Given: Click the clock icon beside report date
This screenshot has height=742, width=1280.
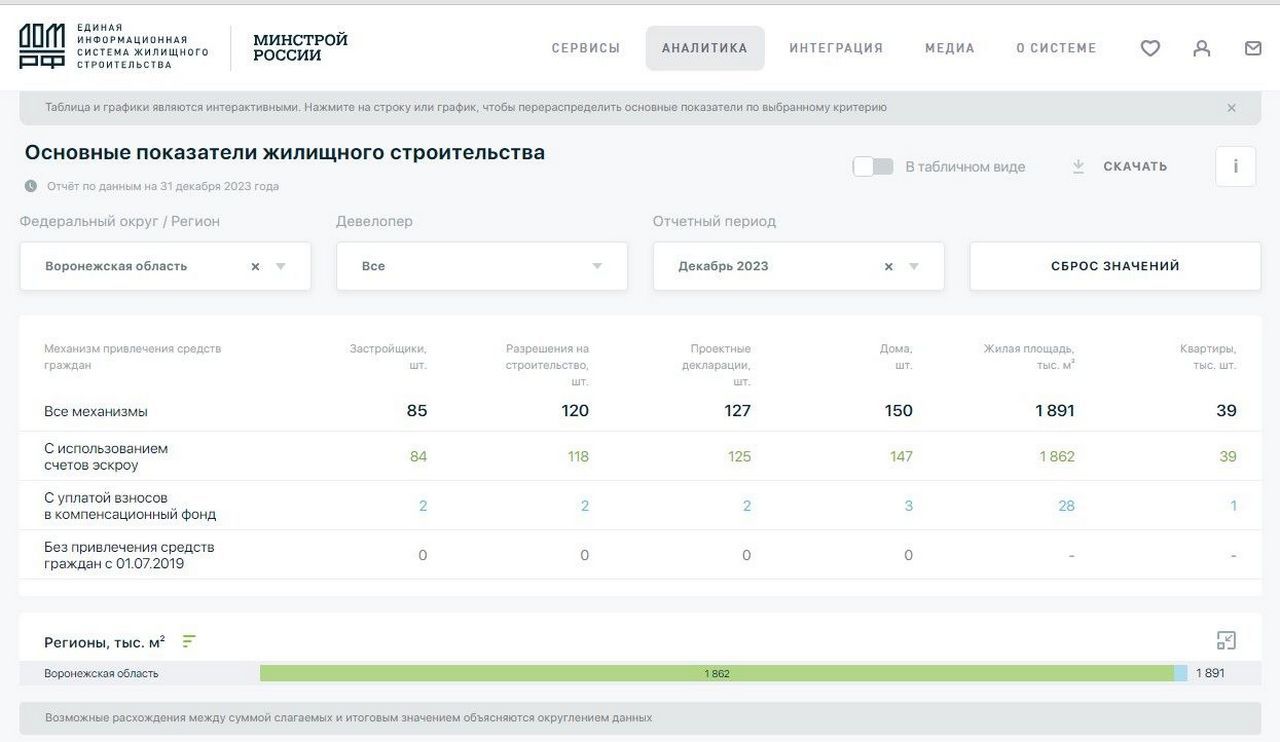Looking at the screenshot, I should (x=31, y=186).
